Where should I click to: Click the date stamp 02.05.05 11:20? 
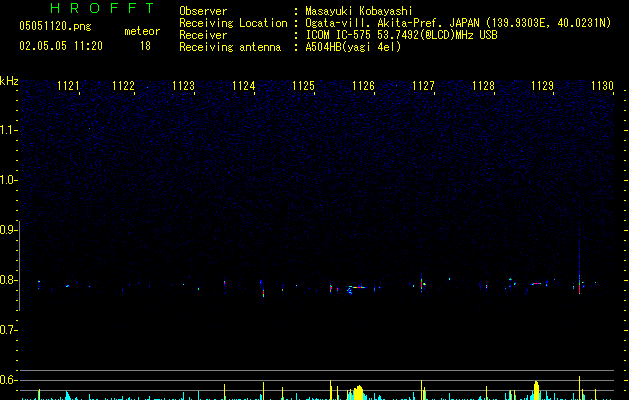(x=61, y=46)
